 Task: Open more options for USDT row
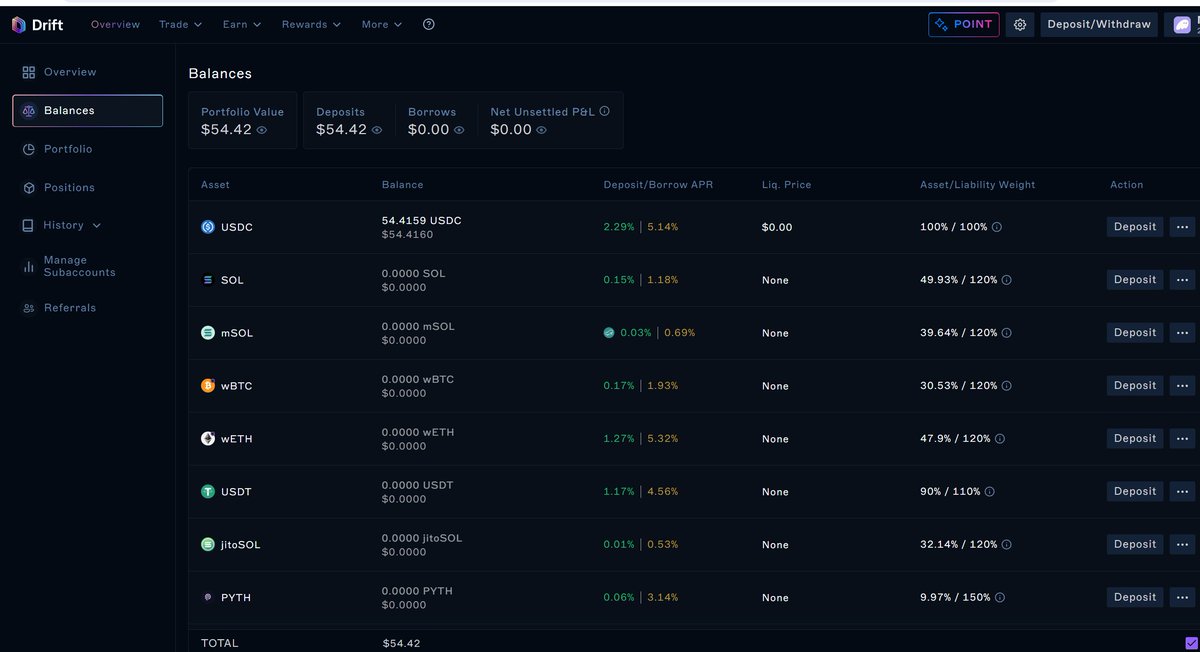(x=1182, y=492)
